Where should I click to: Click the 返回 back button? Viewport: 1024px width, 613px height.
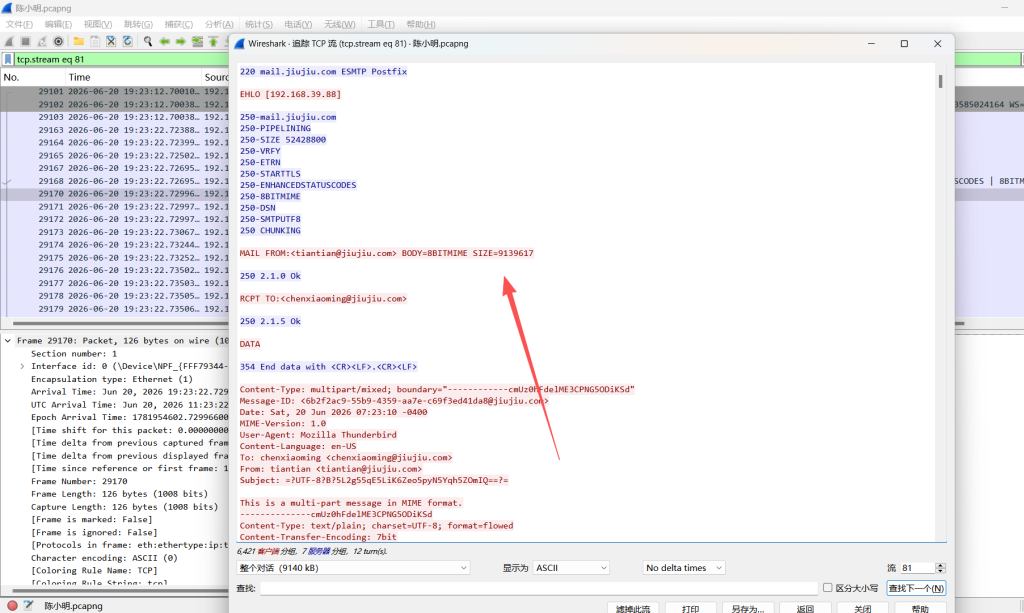click(805, 608)
